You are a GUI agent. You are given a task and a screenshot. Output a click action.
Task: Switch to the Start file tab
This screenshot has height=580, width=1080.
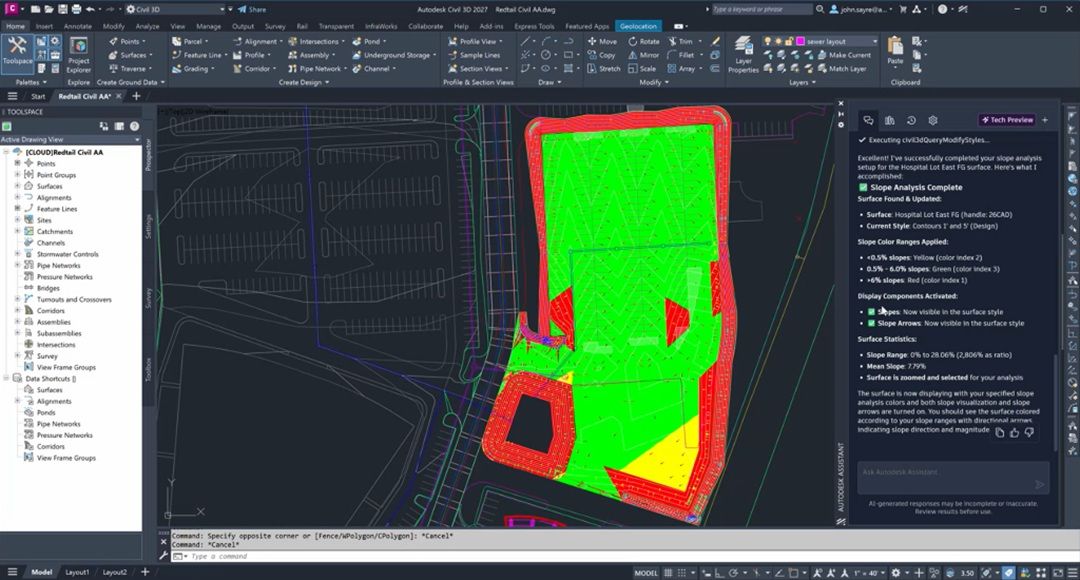click(x=38, y=96)
